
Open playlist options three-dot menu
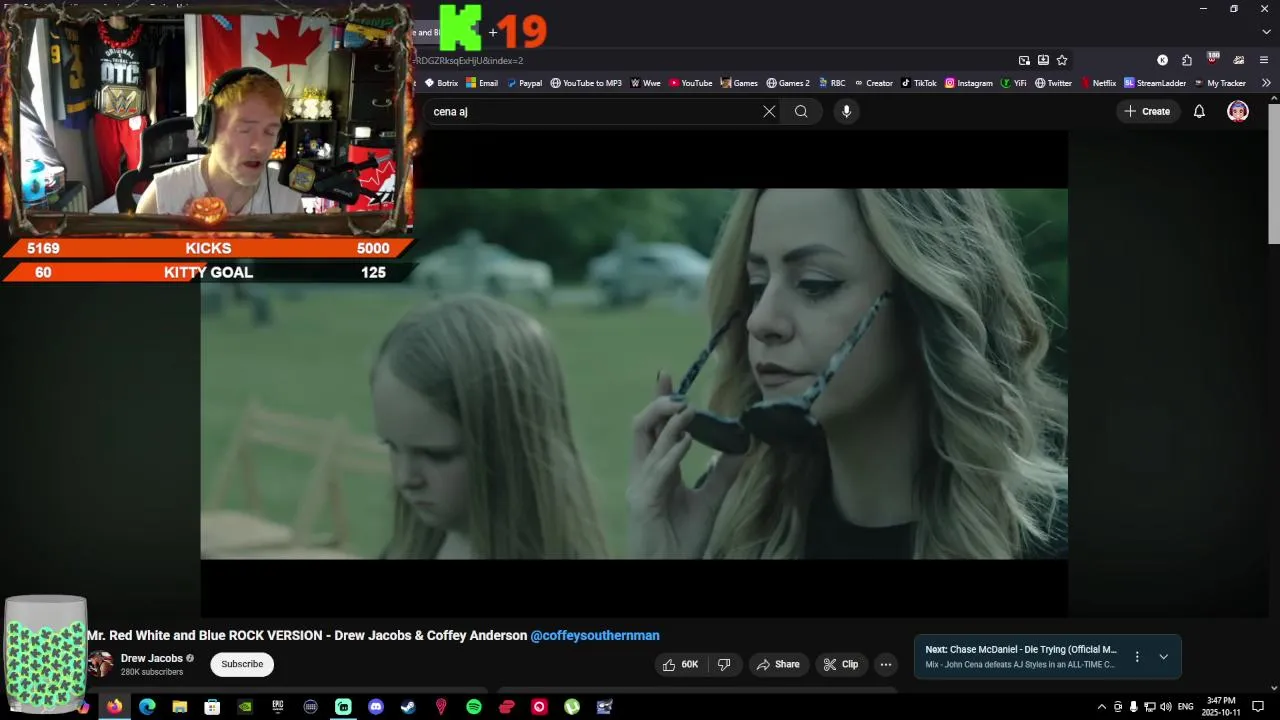coord(1137,657)
